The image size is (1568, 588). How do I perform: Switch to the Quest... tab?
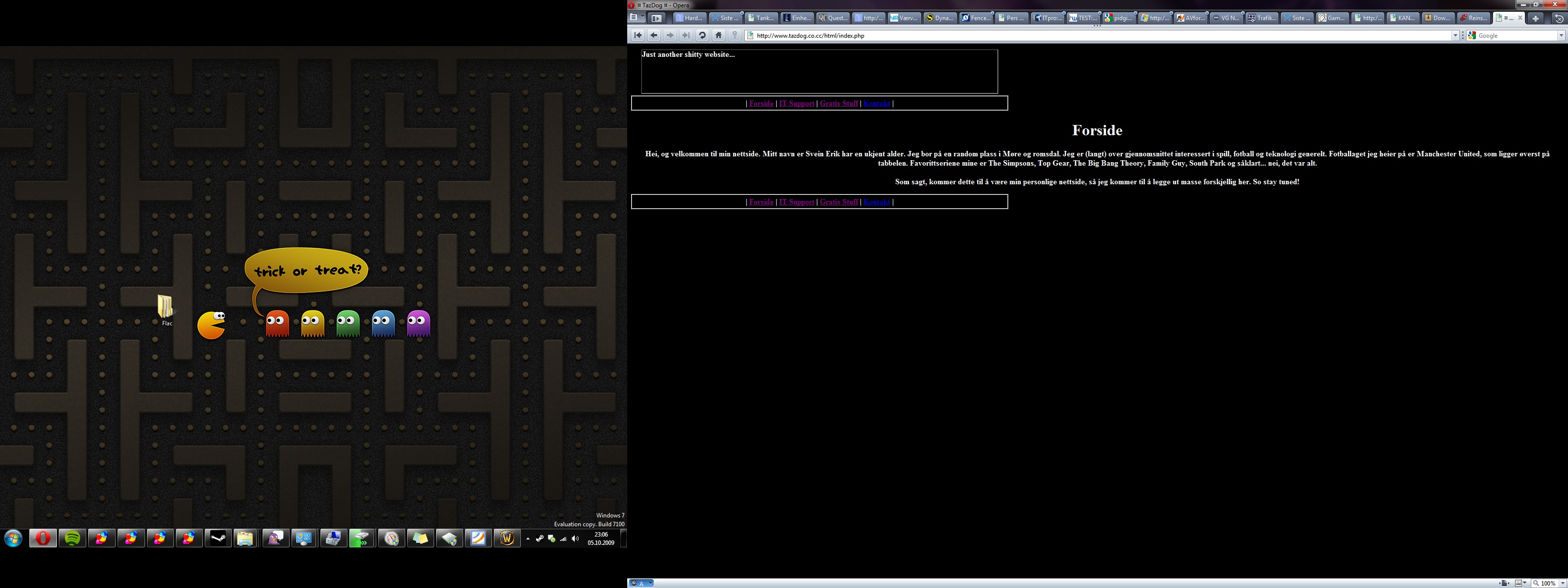[x=833, y=18]
